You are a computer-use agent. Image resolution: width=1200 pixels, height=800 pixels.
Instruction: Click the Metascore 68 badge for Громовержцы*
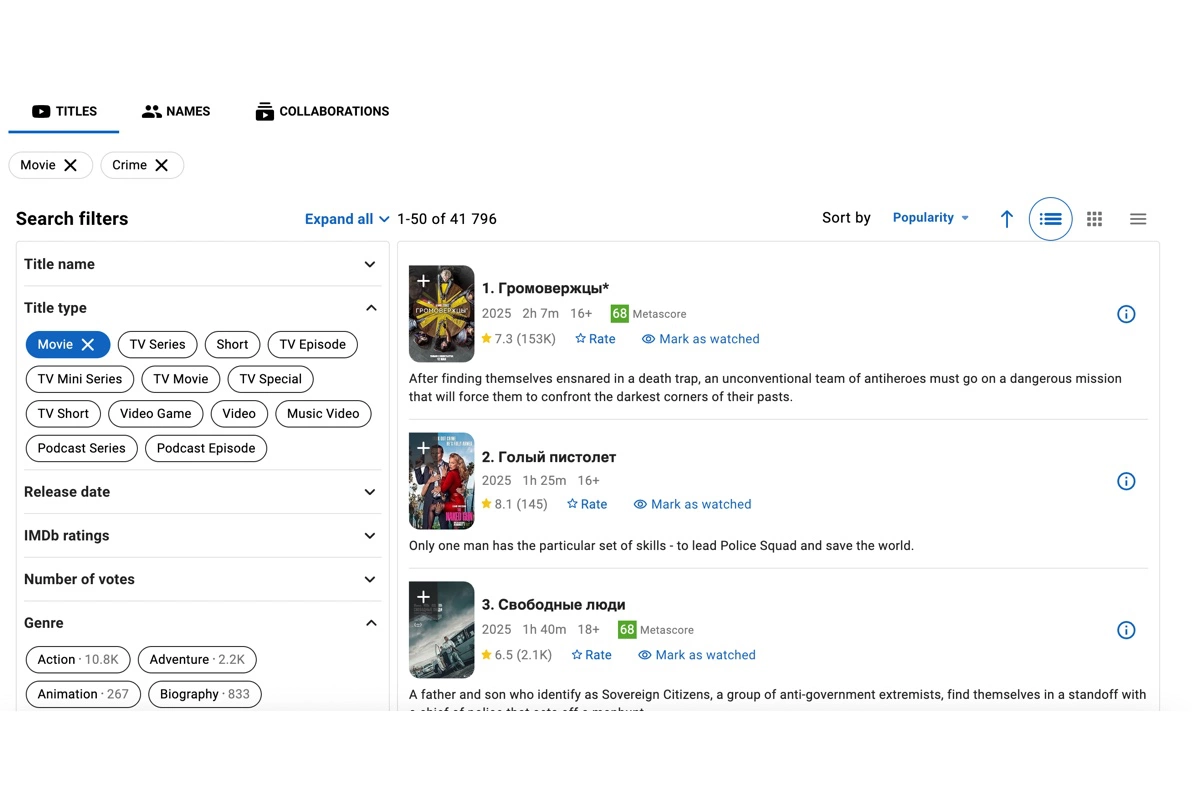pyautogui.click(x=619, y=314)
